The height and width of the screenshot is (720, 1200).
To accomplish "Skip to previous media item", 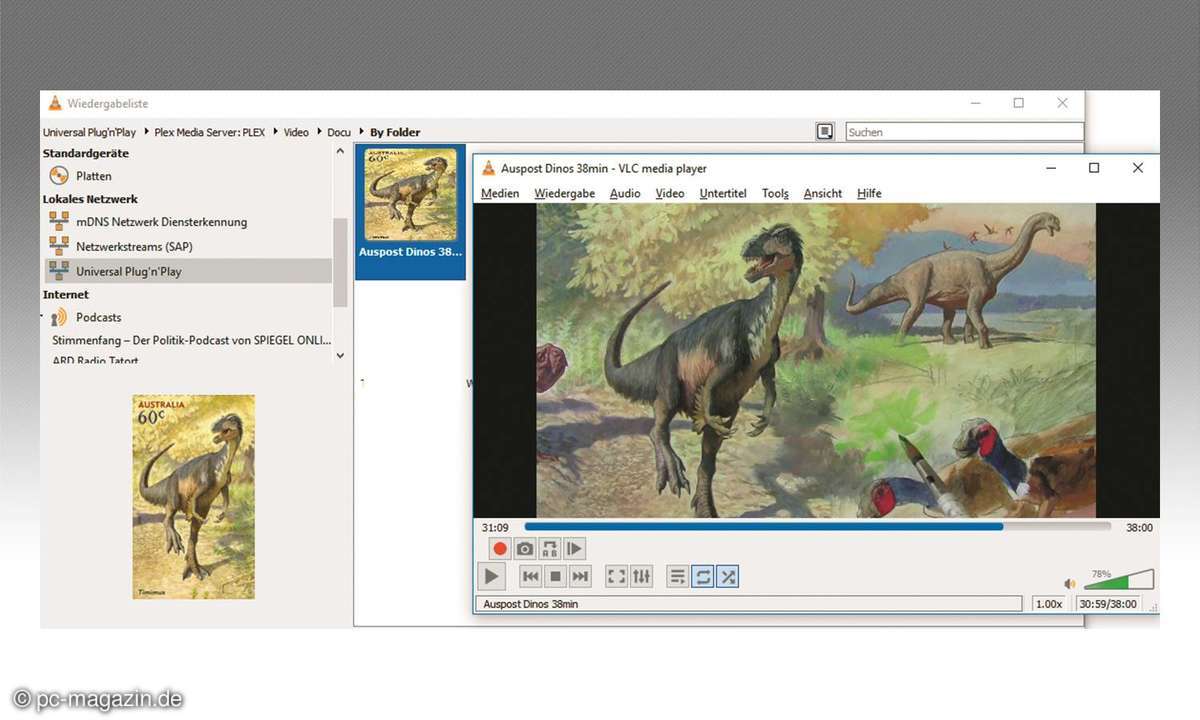I will pos(531,576).
